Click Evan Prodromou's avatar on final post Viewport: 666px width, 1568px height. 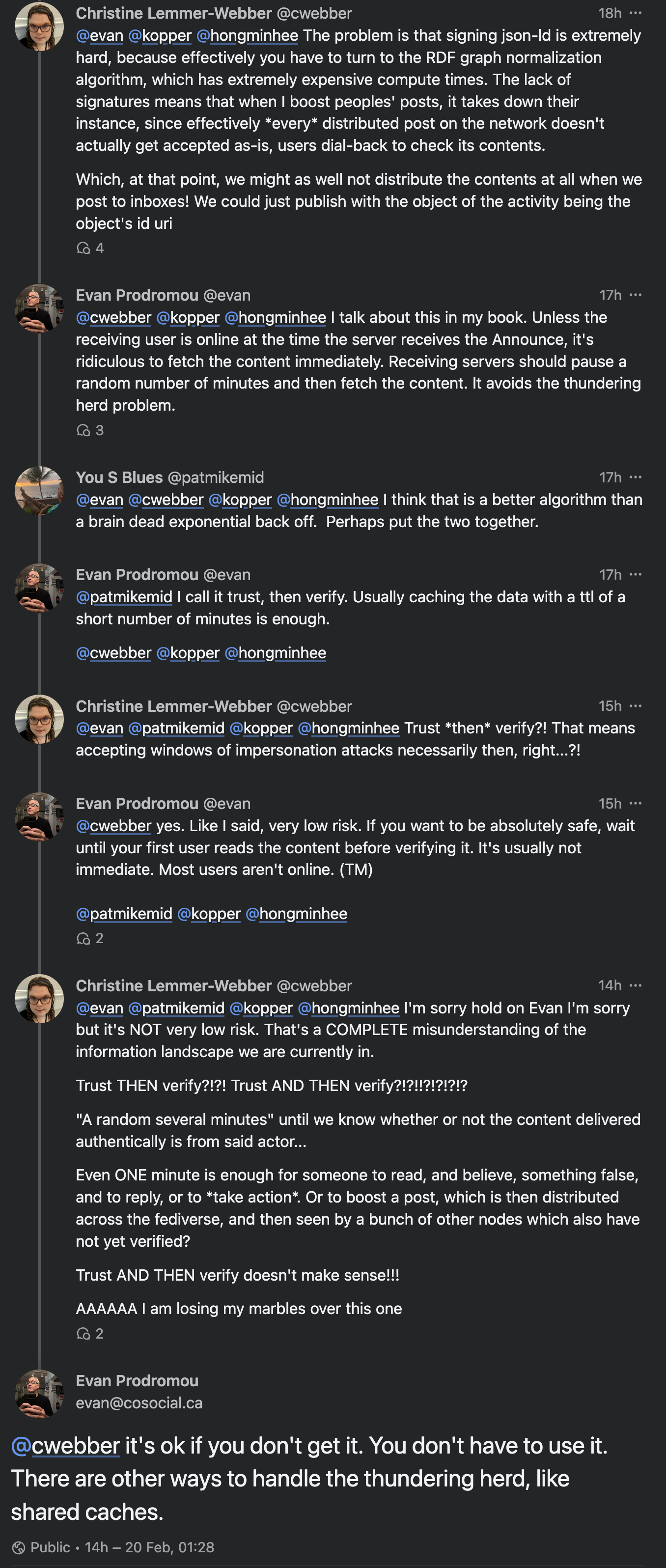click(x=39, y=1394)
